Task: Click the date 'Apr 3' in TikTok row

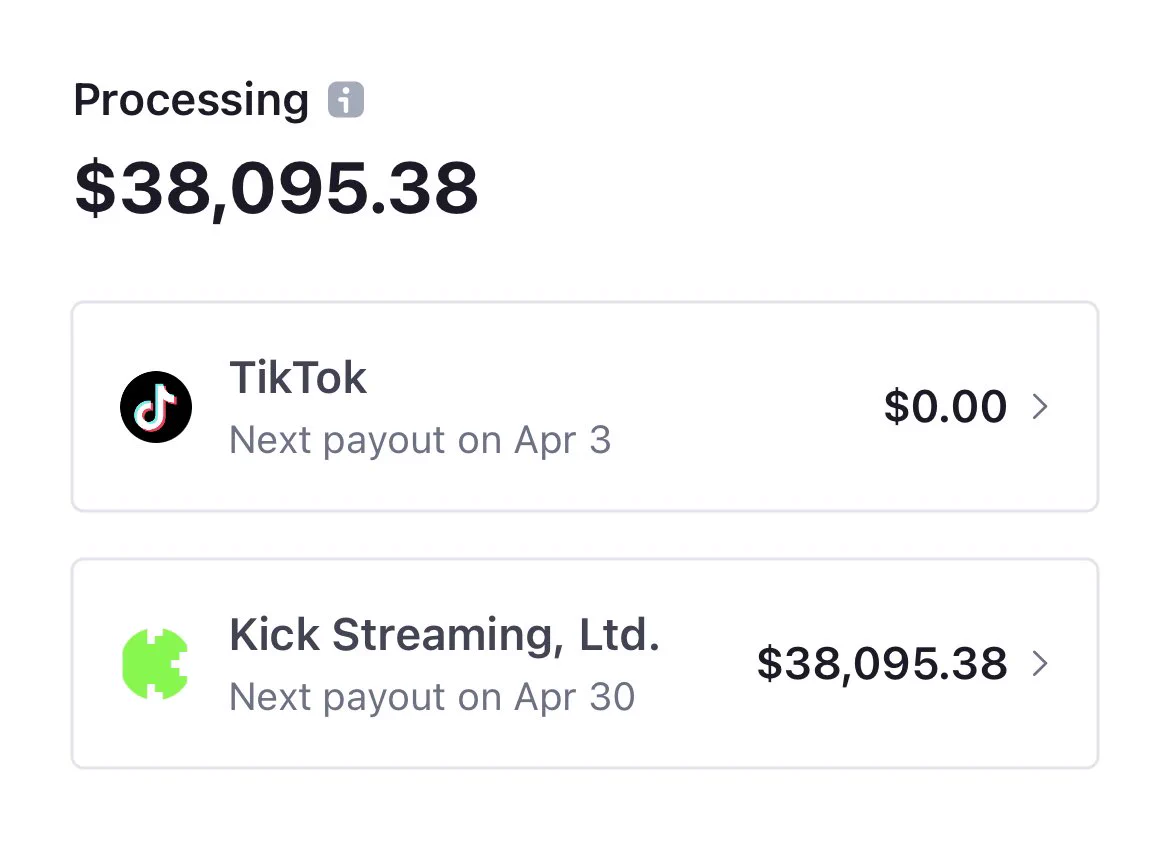Action: click(x=563, y=440)
